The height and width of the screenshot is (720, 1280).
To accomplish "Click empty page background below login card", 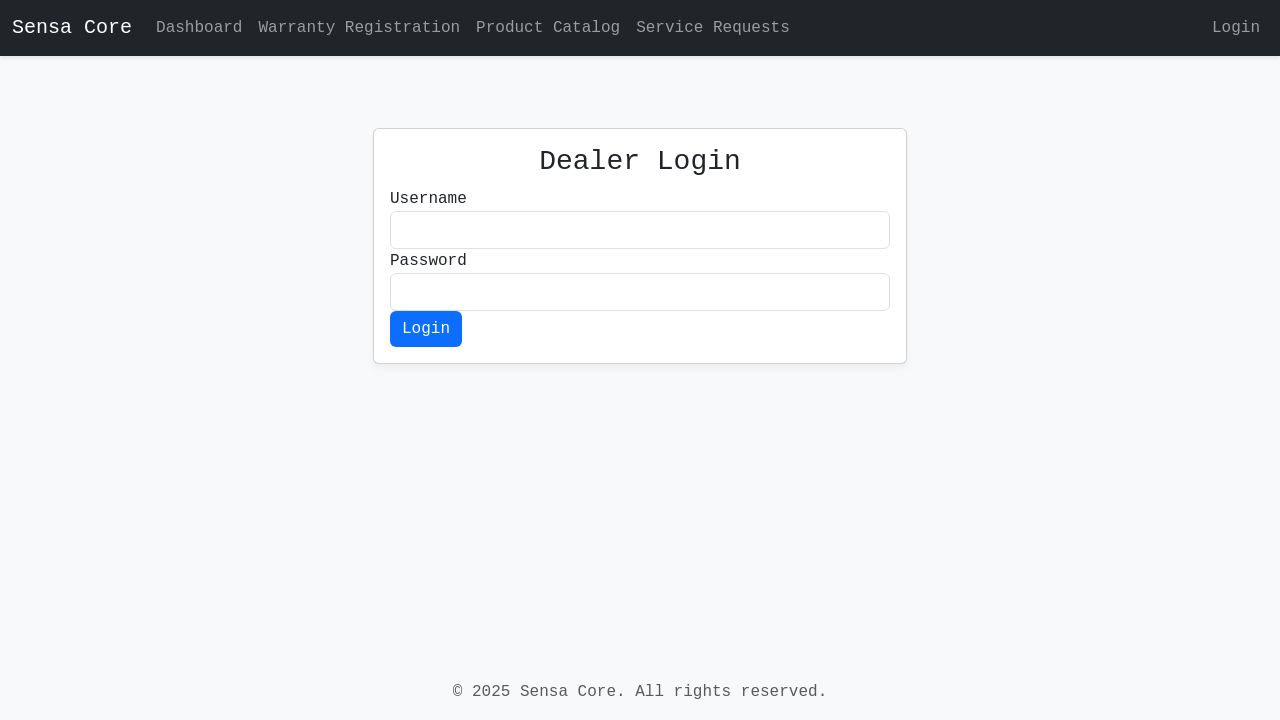I will pyautogui.click(x=640, y=500).
